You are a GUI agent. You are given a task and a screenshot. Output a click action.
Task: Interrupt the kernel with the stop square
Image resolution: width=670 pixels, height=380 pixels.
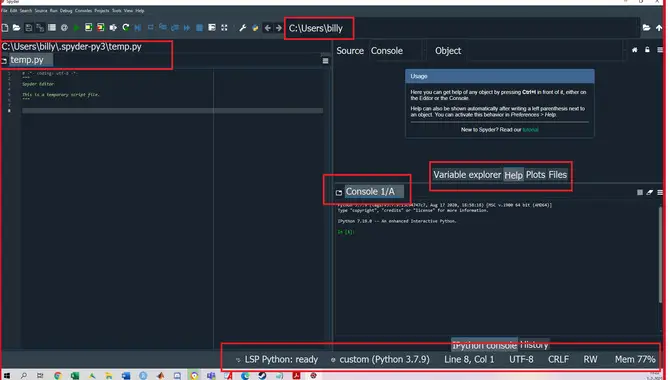(x=640, y=192)
